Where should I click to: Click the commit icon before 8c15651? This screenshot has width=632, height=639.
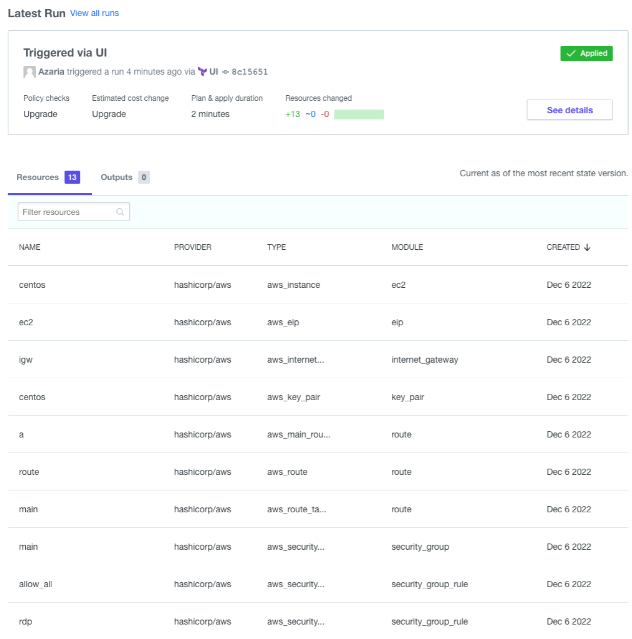(226, 72)
